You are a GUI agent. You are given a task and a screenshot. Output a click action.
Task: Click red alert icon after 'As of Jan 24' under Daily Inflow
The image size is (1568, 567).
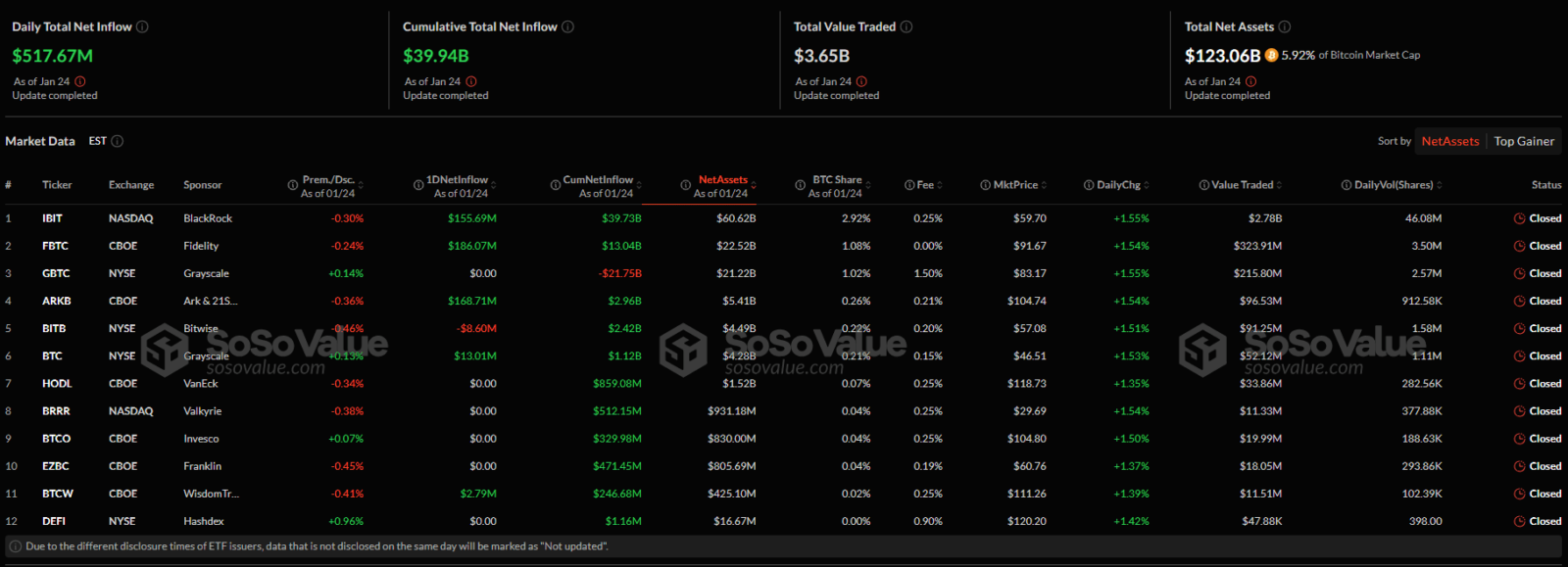(x=80, y=81)
